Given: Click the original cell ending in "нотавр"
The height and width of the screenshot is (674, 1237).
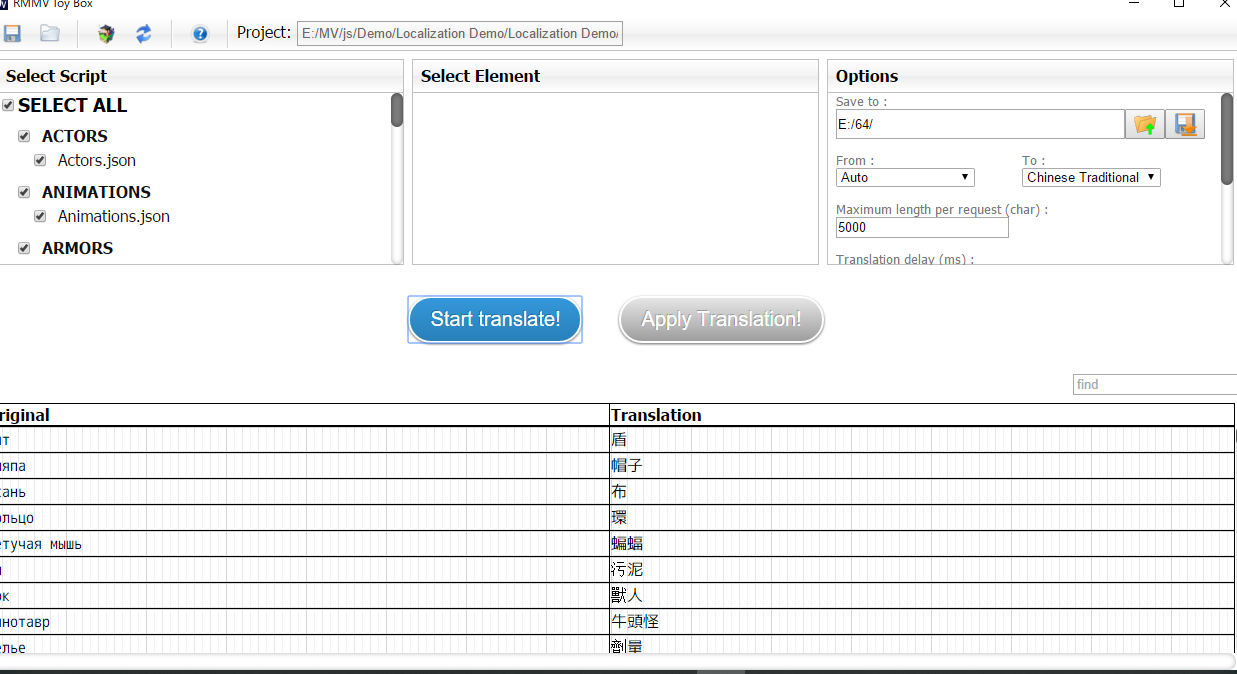Looking at the screenshot, I should [x=304, y=622].
